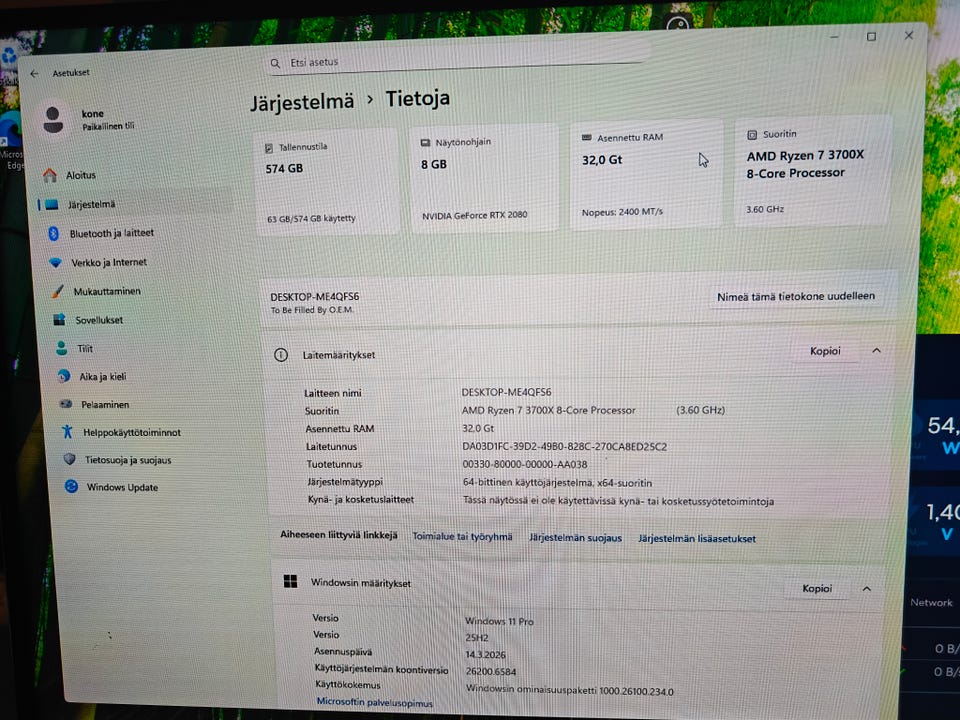The height and width of the screenshot is (720, 960).
Task: Collapse the Windowsin määritykset section chevron
Action: [866, 589]
